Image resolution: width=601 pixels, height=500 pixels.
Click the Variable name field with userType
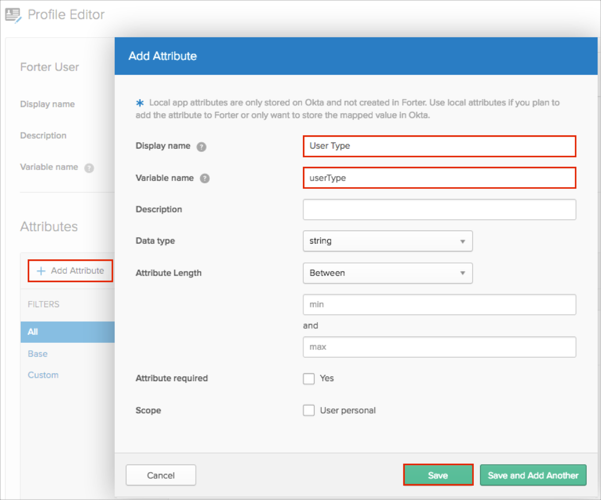[439, 178]
